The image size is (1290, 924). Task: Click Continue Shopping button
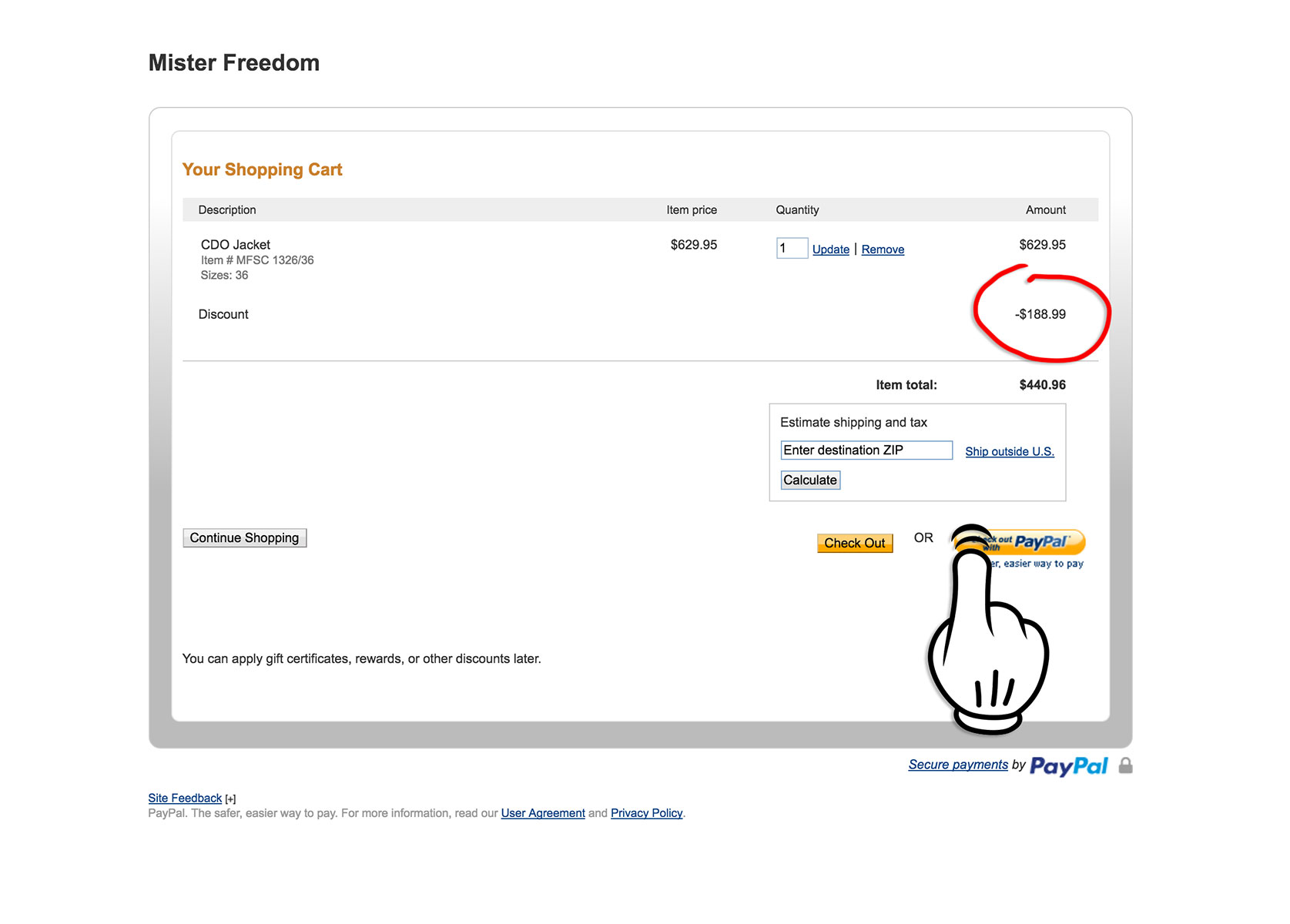click(244, 538)
